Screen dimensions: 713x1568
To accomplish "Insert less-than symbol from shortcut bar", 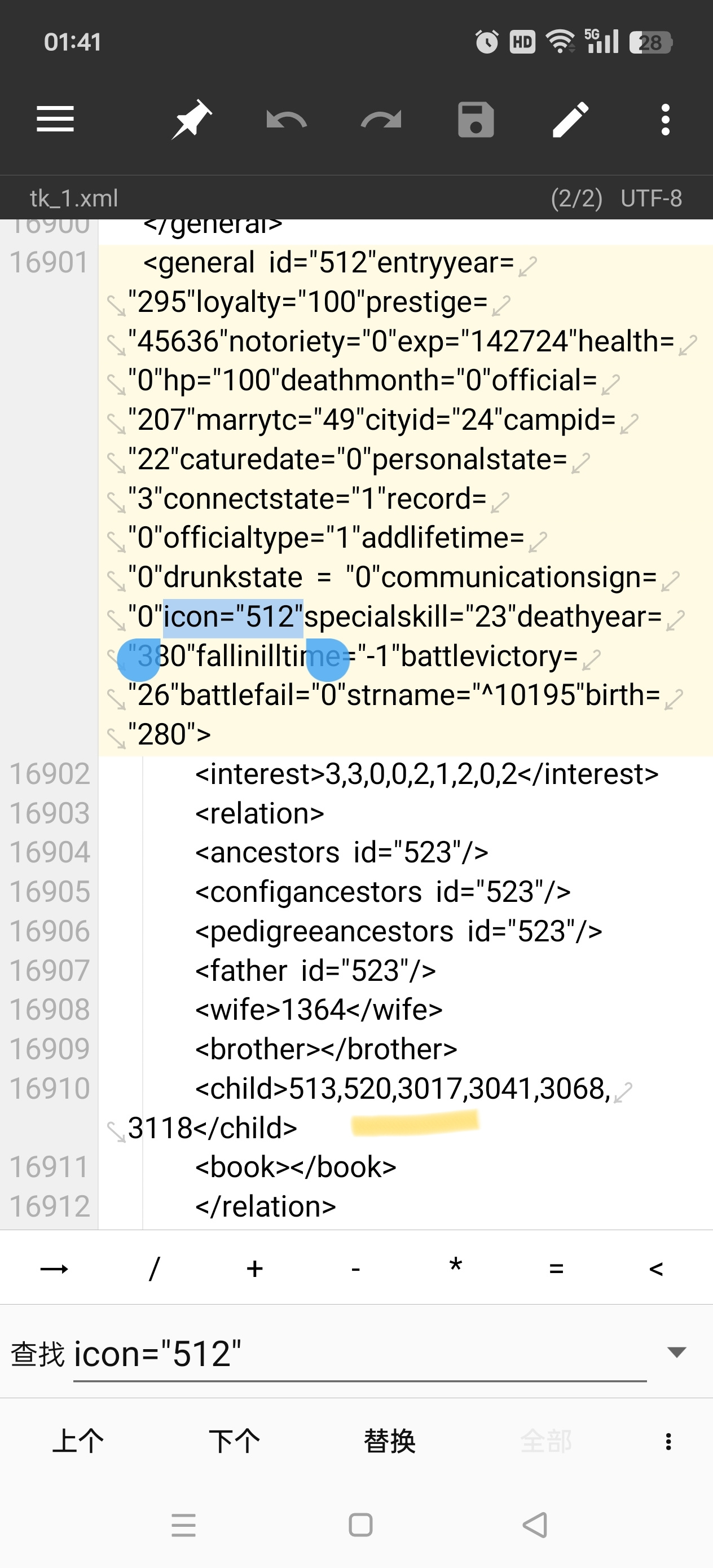I will click(x=656, y=1269).
